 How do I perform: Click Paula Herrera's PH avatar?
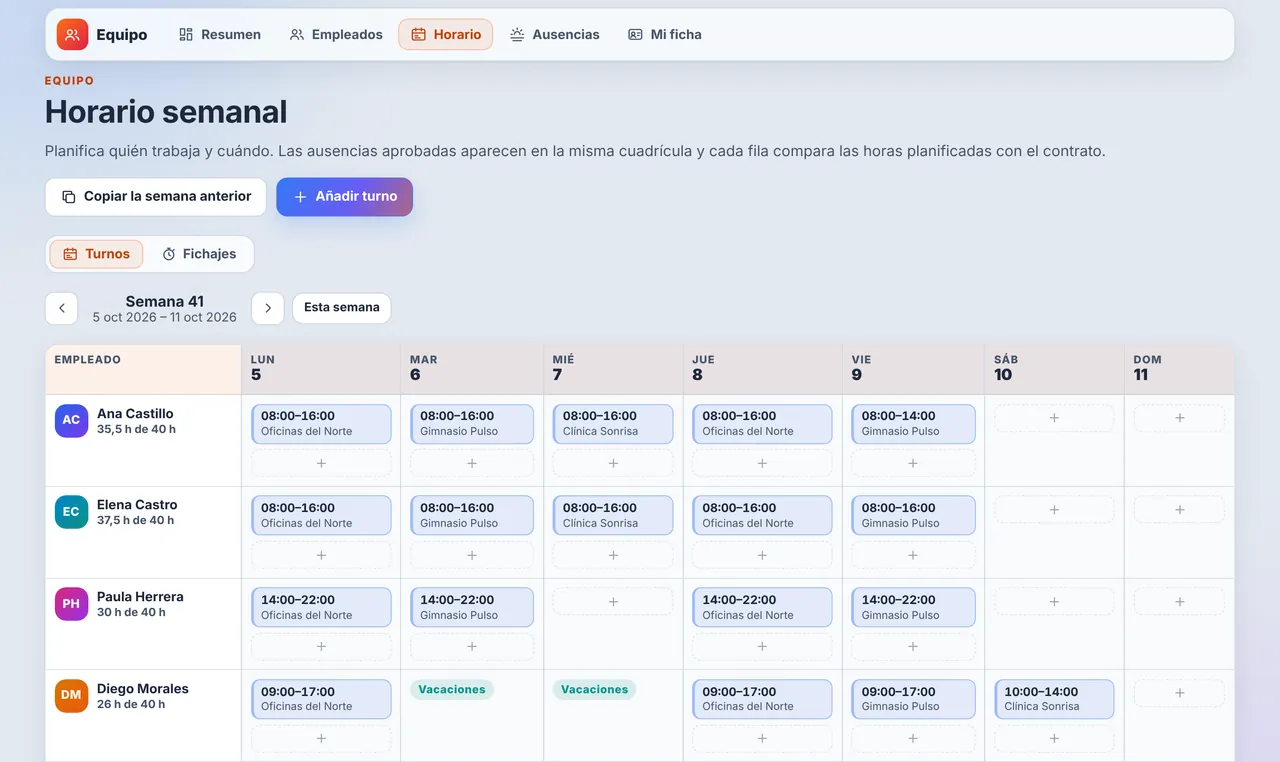[71, 604]
